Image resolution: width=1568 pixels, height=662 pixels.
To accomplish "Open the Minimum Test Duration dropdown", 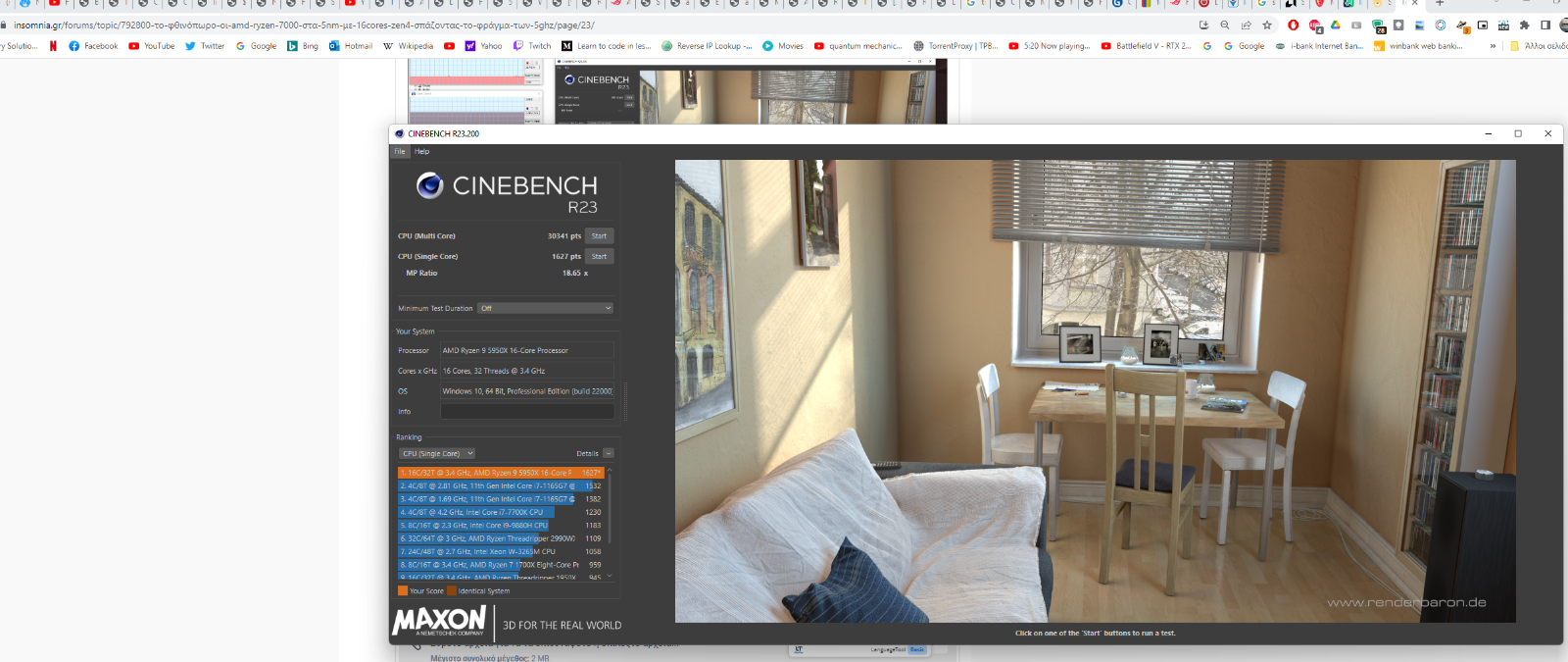I will pyautogui.click(x=546, y=308).
